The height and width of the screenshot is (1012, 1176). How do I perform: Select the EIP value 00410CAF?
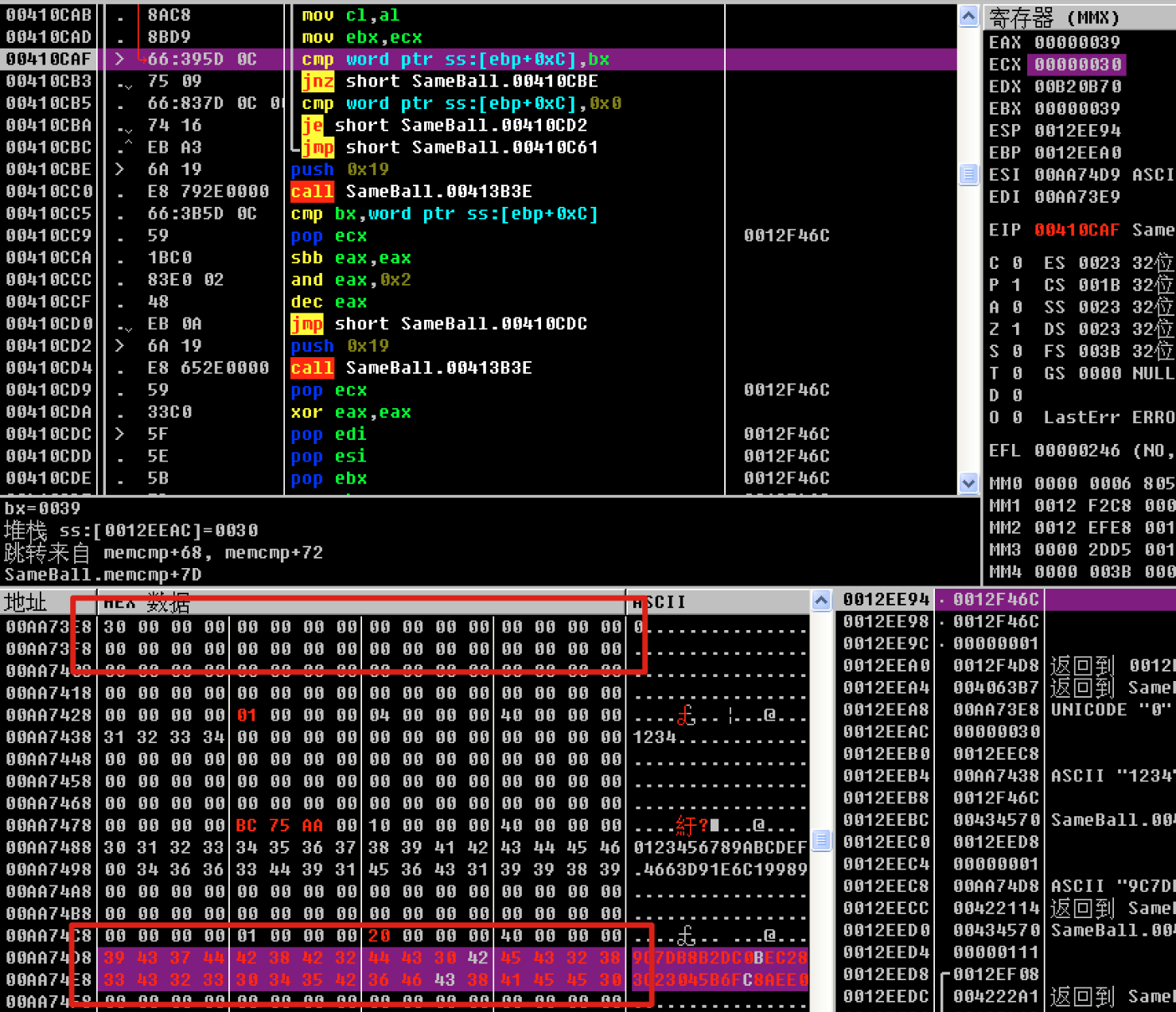[1077, 230]
